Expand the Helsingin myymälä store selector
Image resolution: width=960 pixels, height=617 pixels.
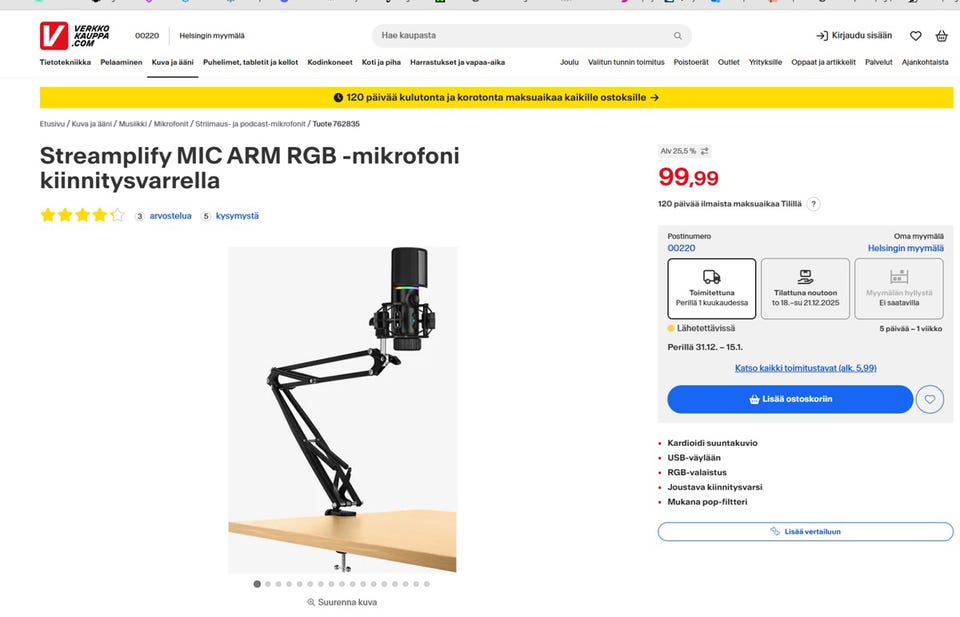click(x=905, y=248)
